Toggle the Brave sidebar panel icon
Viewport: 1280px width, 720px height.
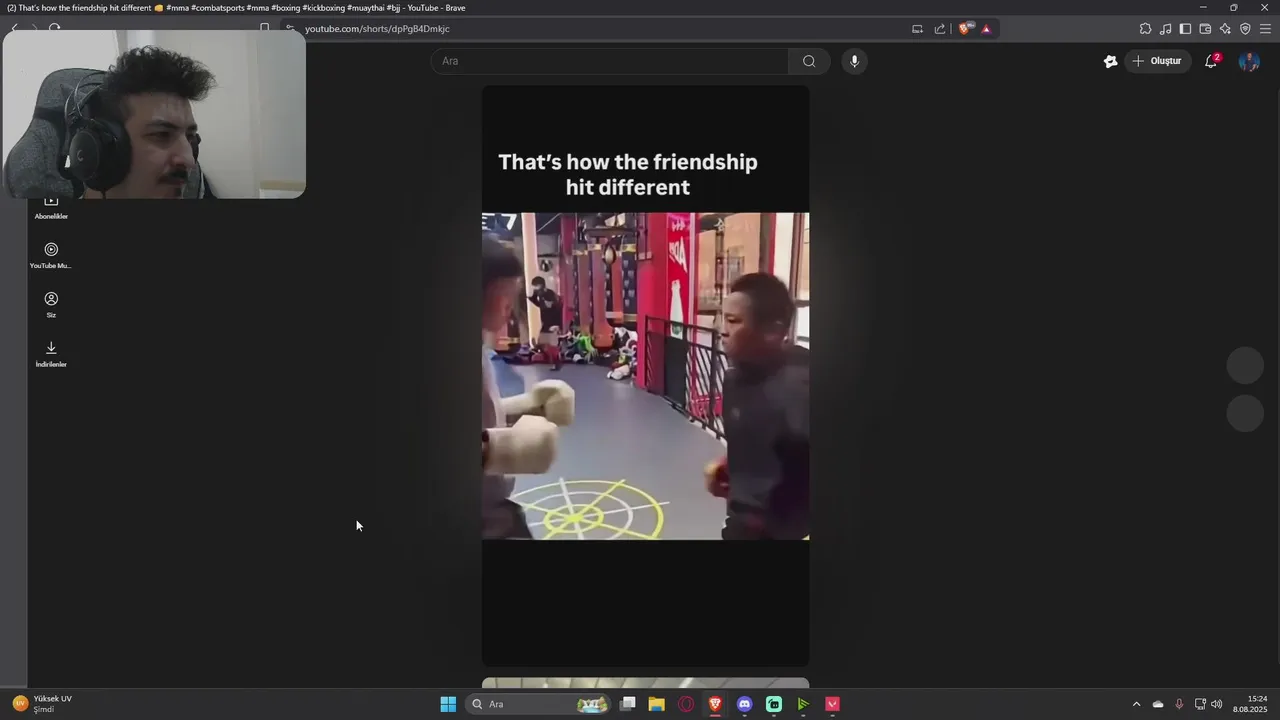(1185, 29)
